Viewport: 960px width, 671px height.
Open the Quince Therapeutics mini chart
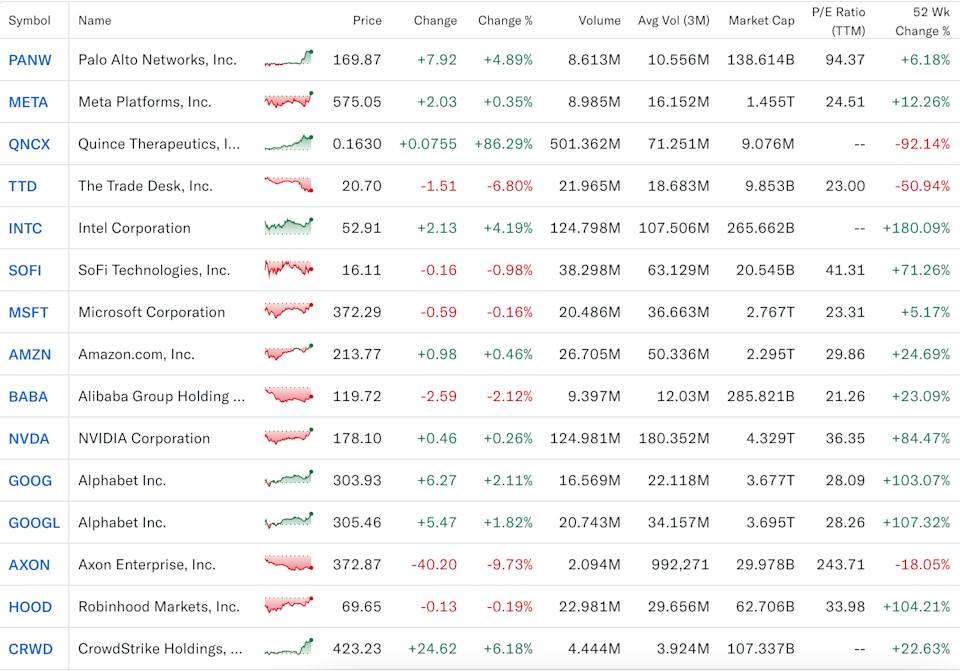289,143
